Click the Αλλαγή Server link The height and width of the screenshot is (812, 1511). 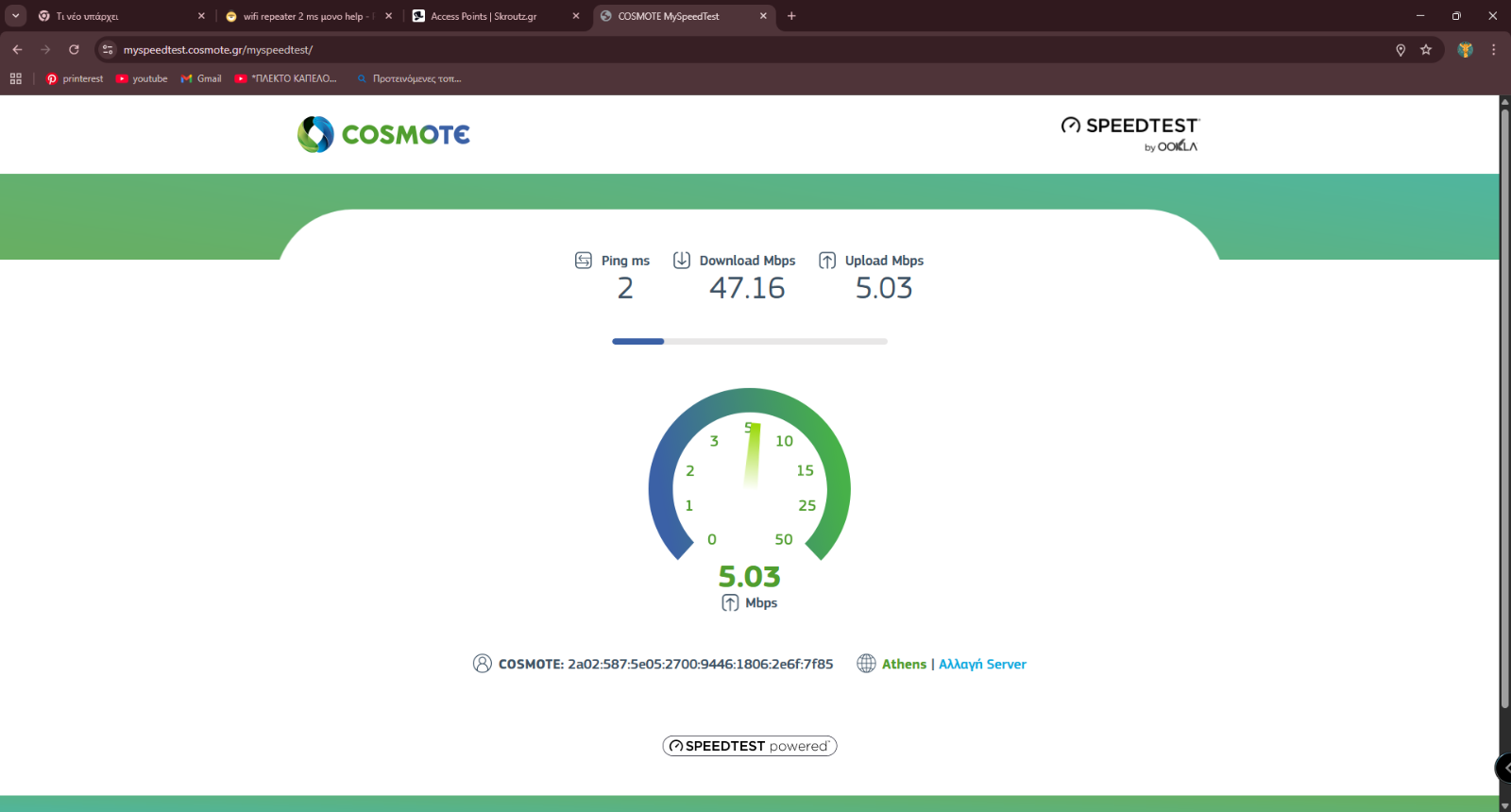click(x=982, y=664)
